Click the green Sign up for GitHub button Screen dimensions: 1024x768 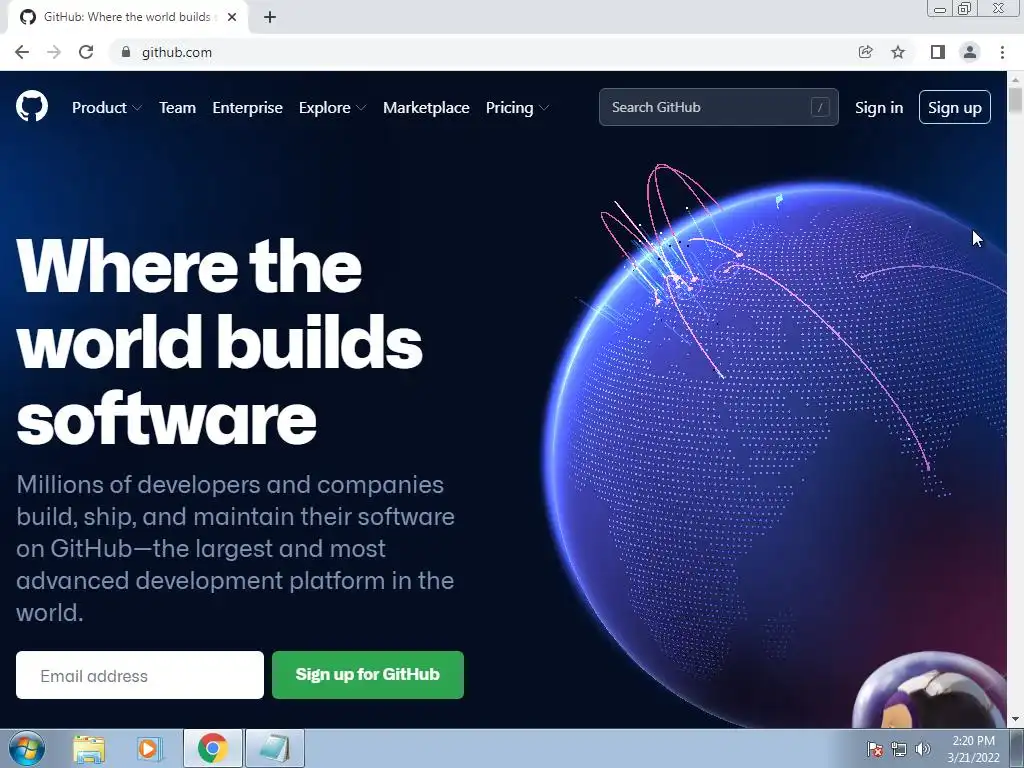coord(368,675)
